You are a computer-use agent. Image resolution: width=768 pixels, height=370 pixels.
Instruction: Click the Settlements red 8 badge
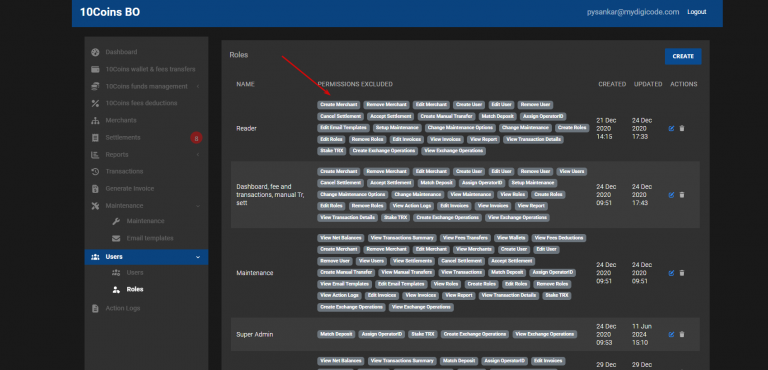(196, 138)
